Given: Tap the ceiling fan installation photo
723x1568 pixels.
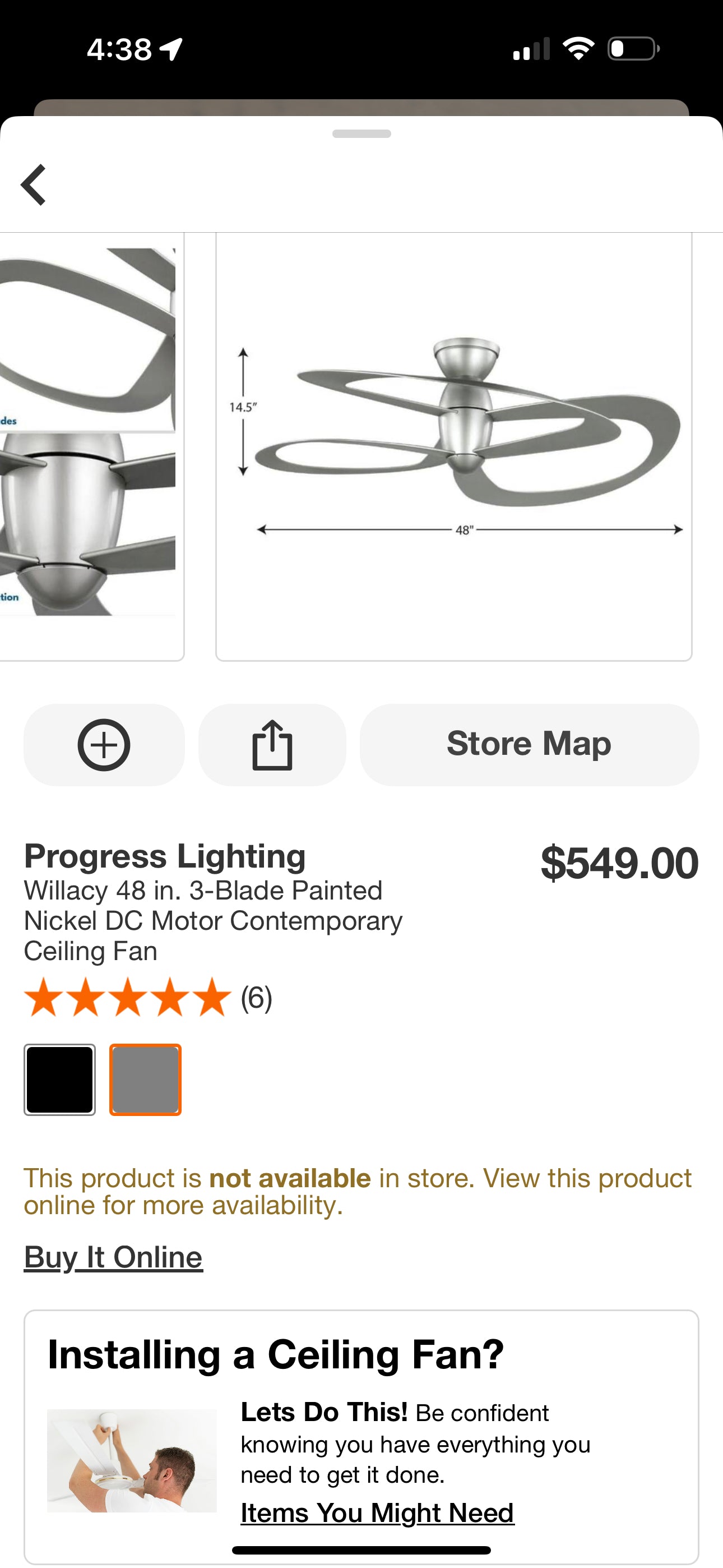Looking at the screenshot, I should tap(132, 1460).
